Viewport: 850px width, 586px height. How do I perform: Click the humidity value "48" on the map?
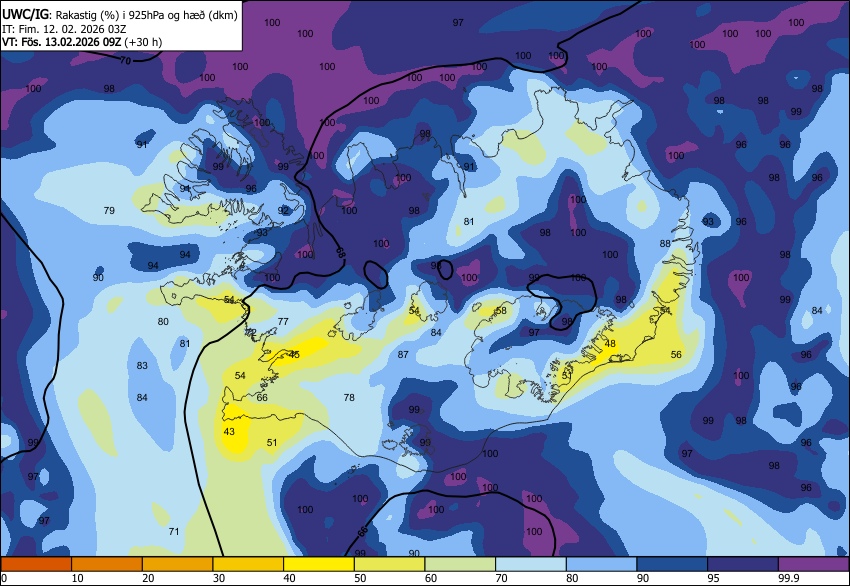click(x=610, y=344)
